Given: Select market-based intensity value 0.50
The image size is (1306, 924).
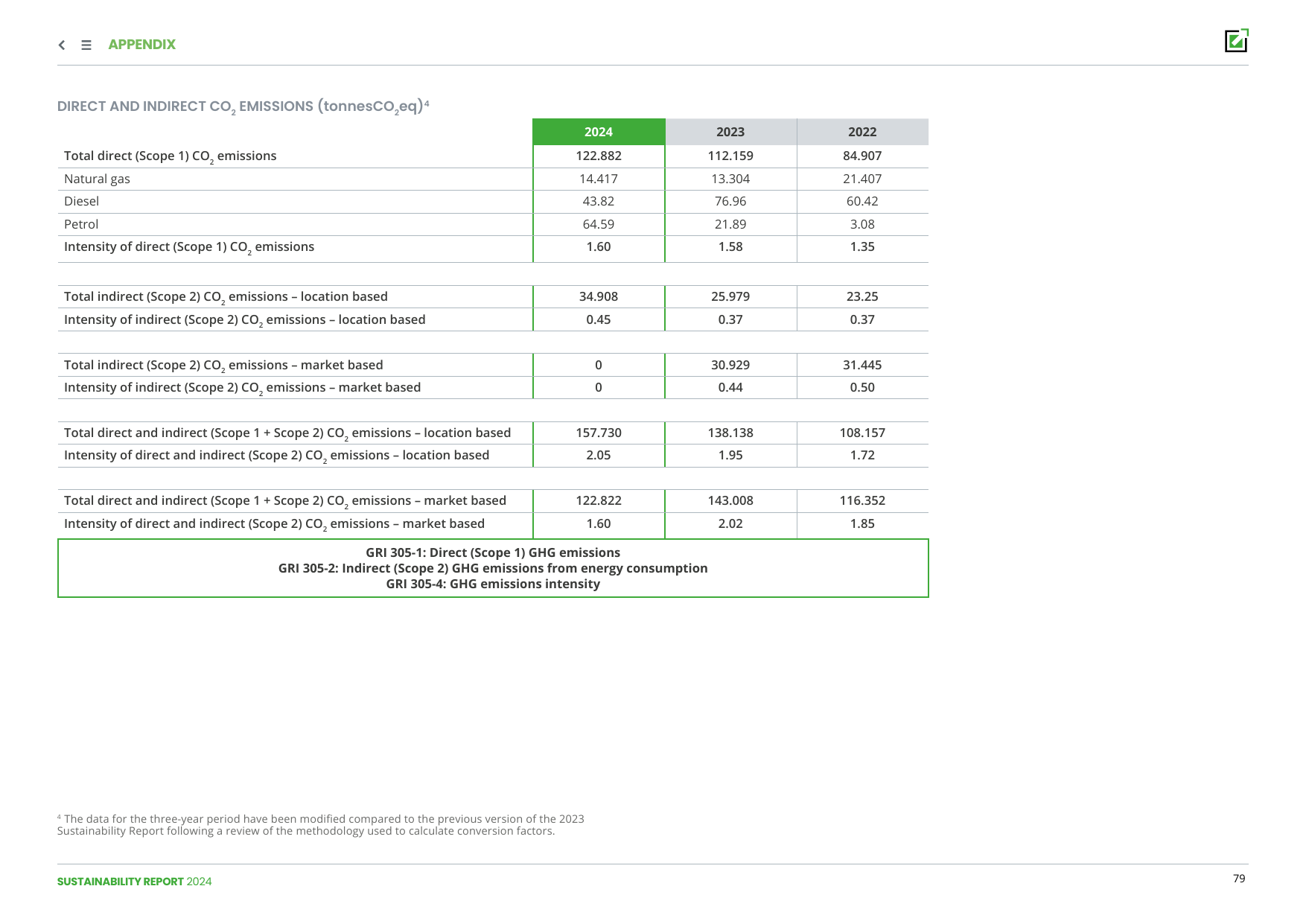Looking at the screenshot, I should pyautogui.click(x=862, y=387).
